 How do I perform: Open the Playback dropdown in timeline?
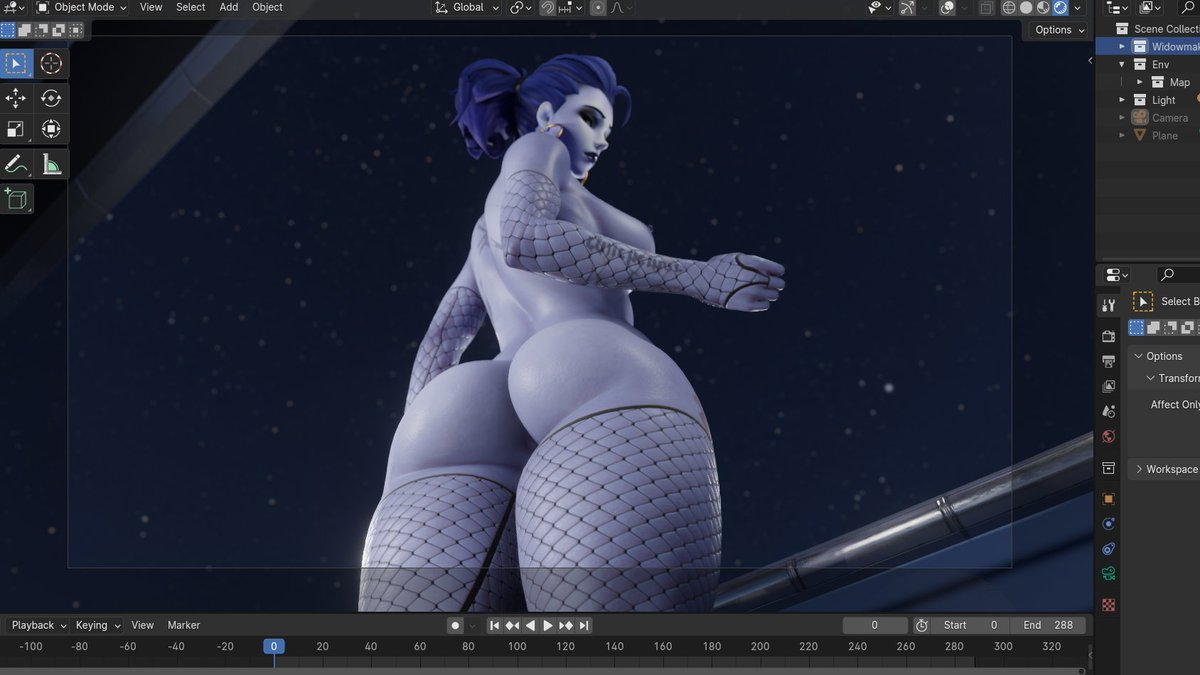(x=38, y=625)
